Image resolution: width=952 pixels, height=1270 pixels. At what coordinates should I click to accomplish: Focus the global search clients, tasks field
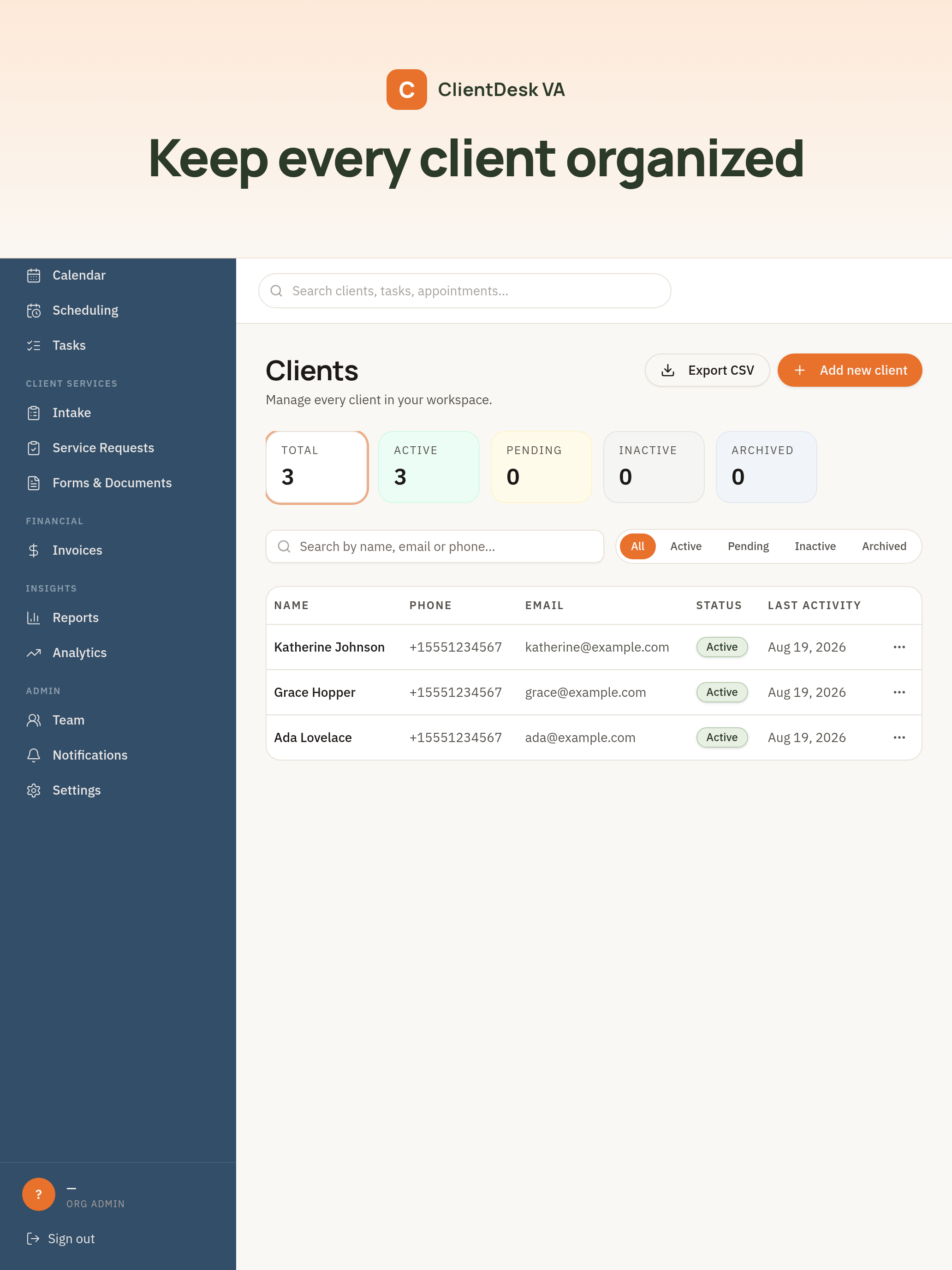click(465, 291)
